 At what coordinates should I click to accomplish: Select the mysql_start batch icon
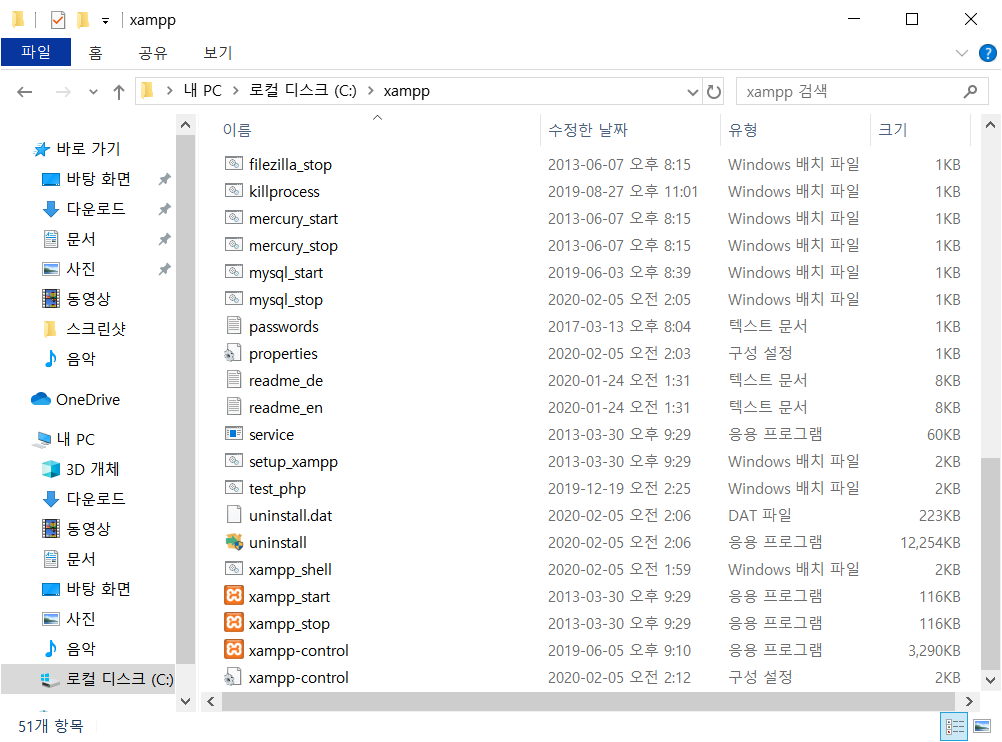pos(234,272)
